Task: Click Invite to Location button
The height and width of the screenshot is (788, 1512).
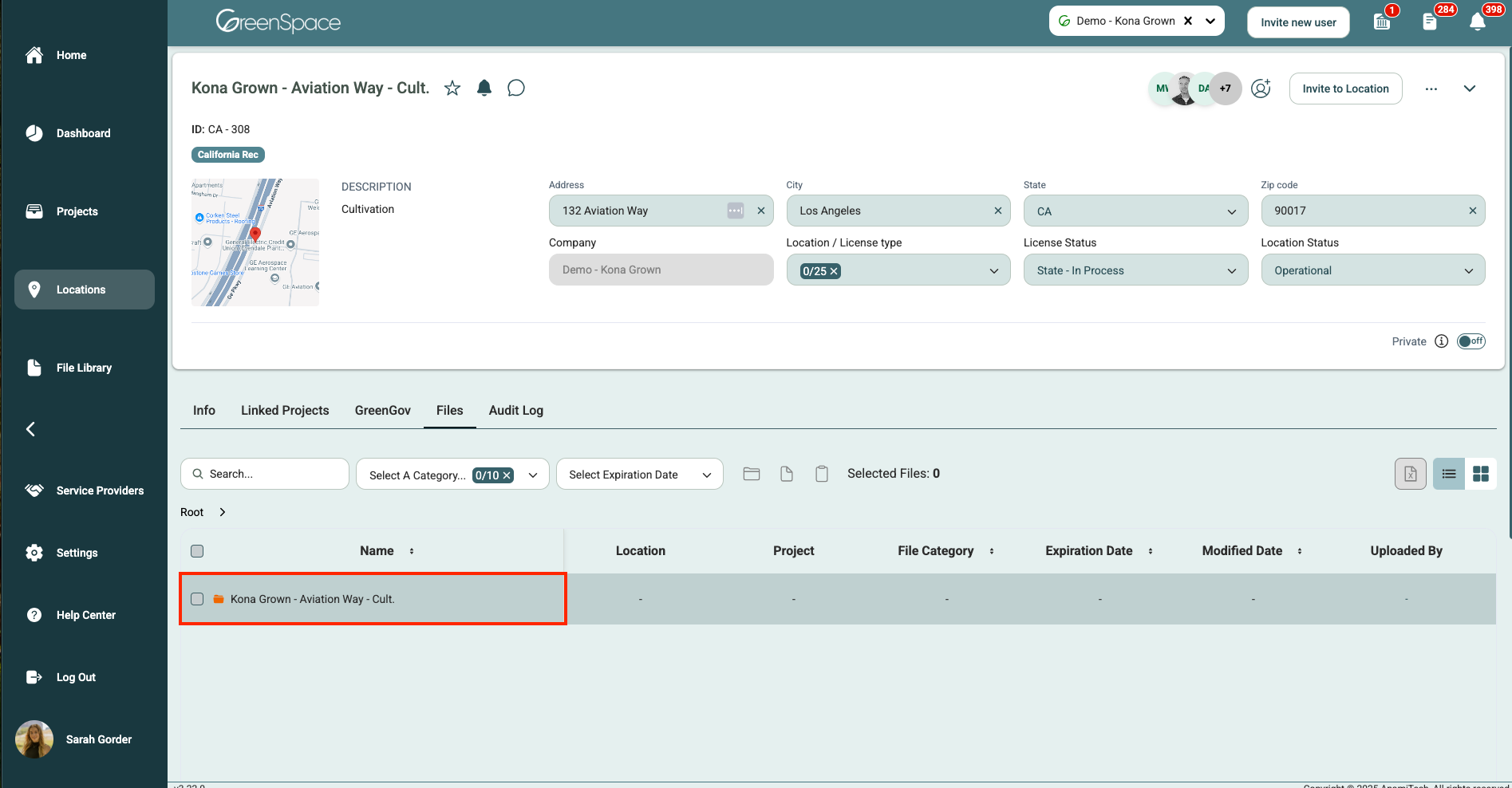Action: click(x=1345, y=89)
